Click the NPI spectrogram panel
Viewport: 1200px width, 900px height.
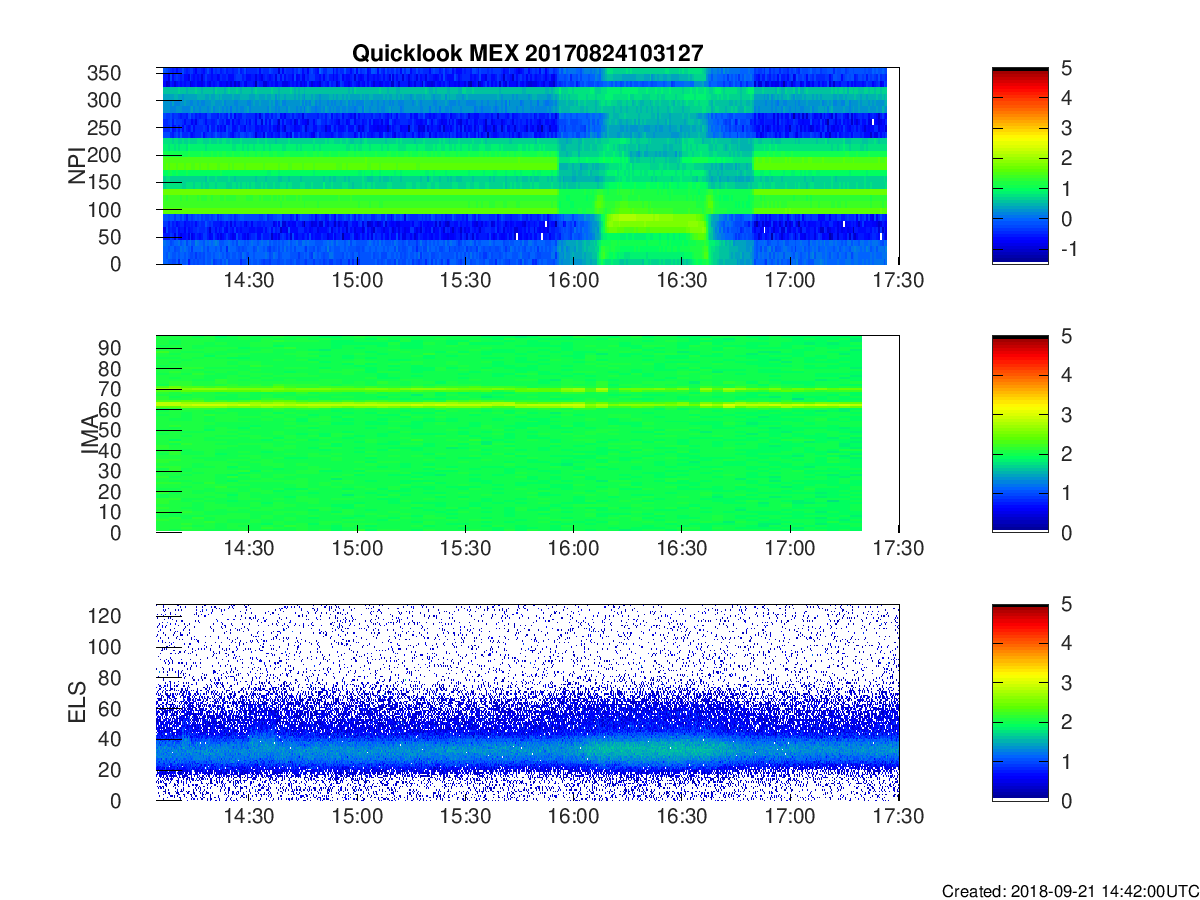527,166
